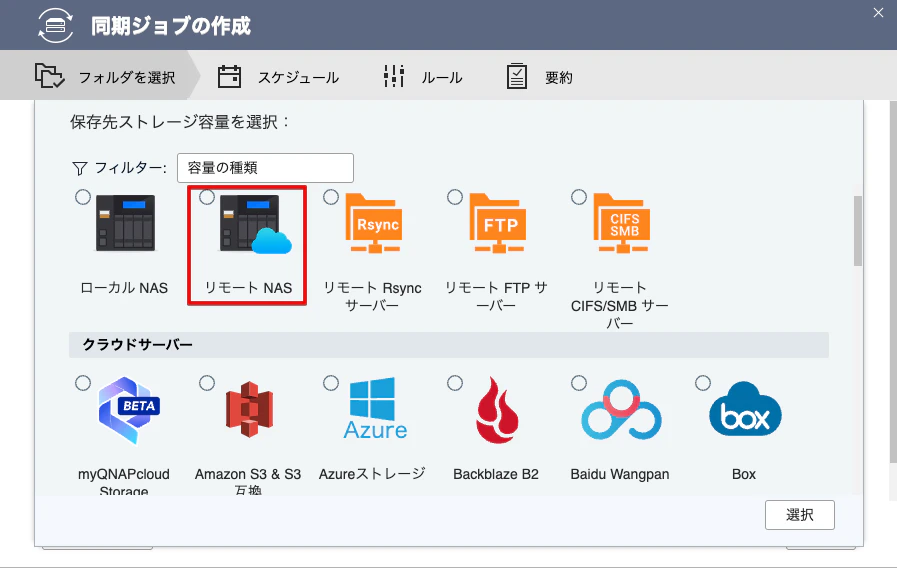This screenshot has width=897, height=568.
Task: Select the Box cloud logo
Action: coord(745,409)
